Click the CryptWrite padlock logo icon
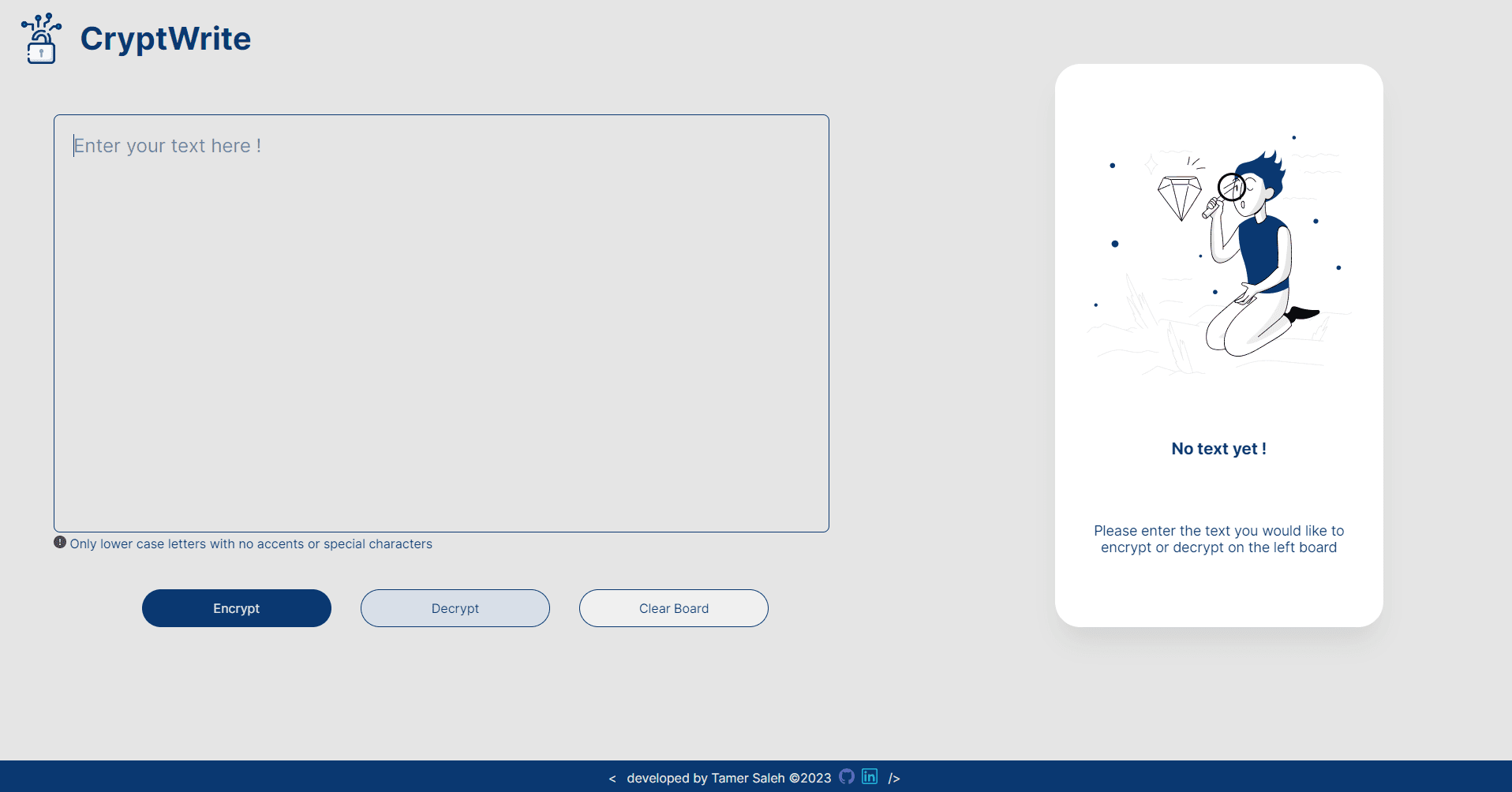Screen dimensions: 1512x792 (41, 39)
